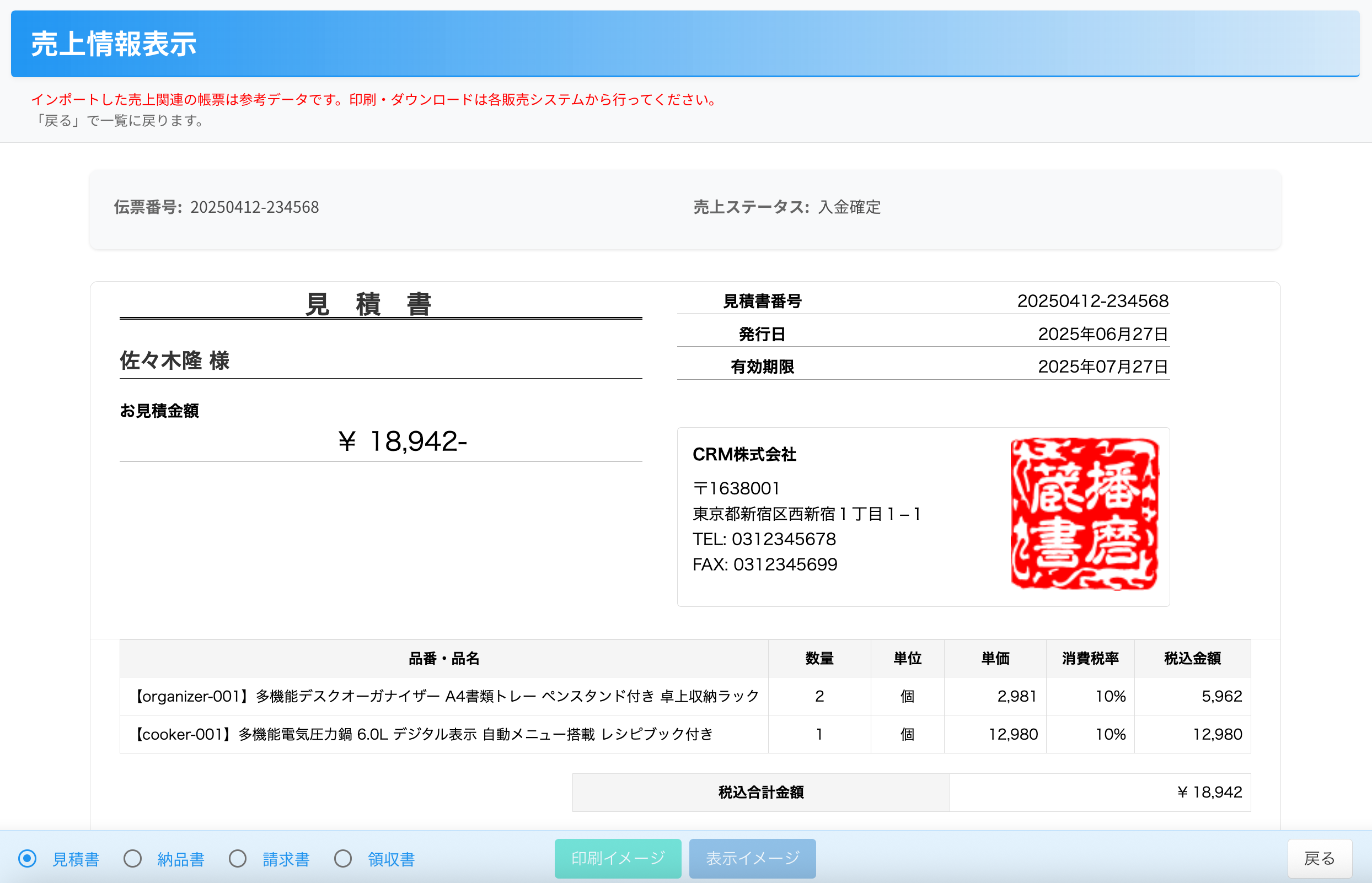The width and height of the screenshot is (1372, 883).
Task: Click the 税込合計金額 total ¥18,942
Action: tap(1209, 793)
